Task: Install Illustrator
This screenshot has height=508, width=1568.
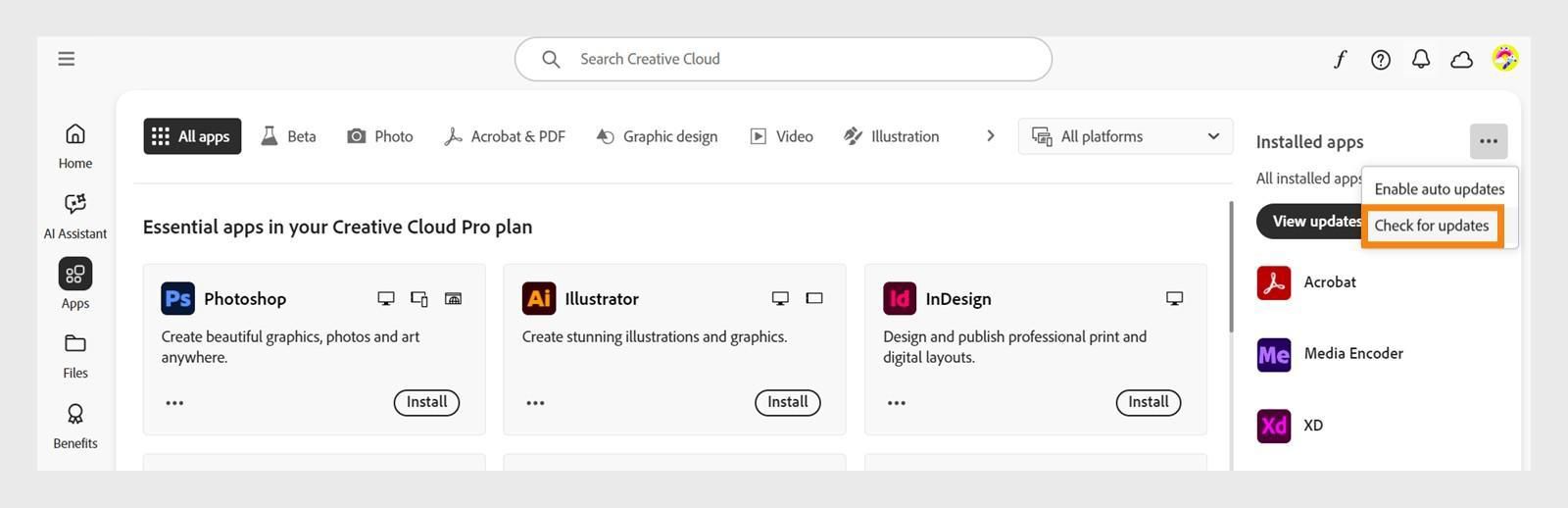Action: coord(788,402)
